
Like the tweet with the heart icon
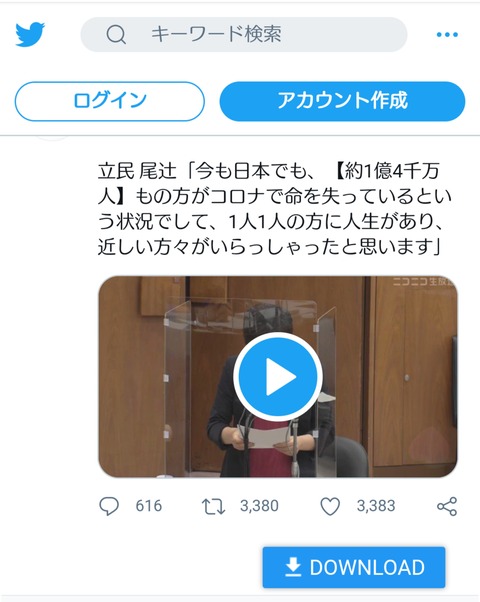(330, 506)
